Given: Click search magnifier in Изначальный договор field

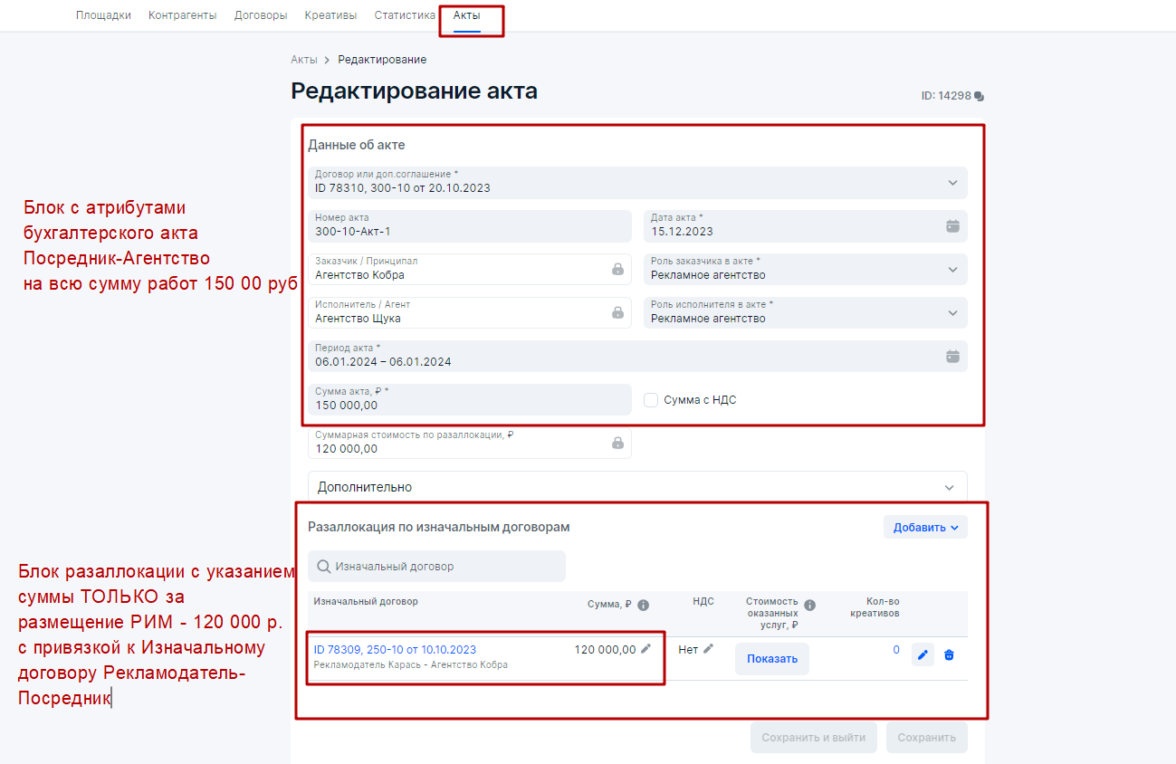Looking at the screenshot, I should click(323, 566).
